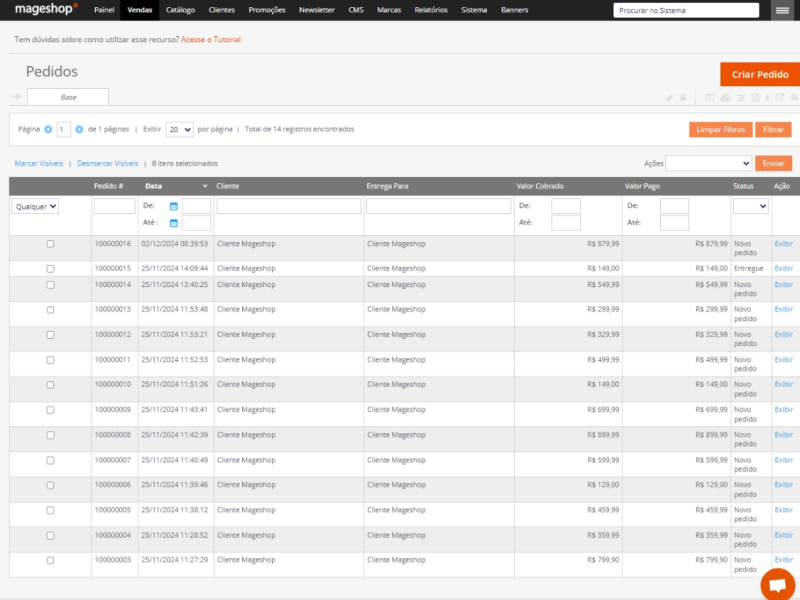The height and width of the screenshot is (600, 800).
Task: Click Exibir link for order 100000016
Action: (784, 244)
